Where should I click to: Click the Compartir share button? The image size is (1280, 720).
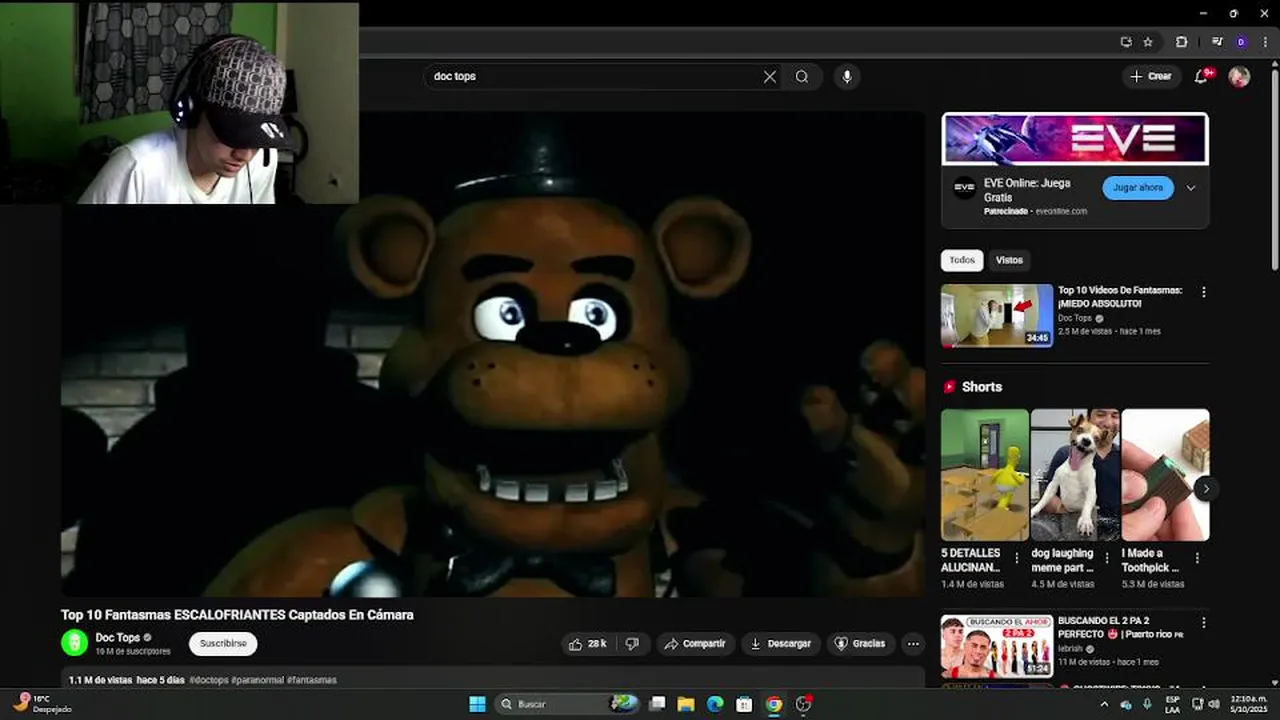pos(695,644)
